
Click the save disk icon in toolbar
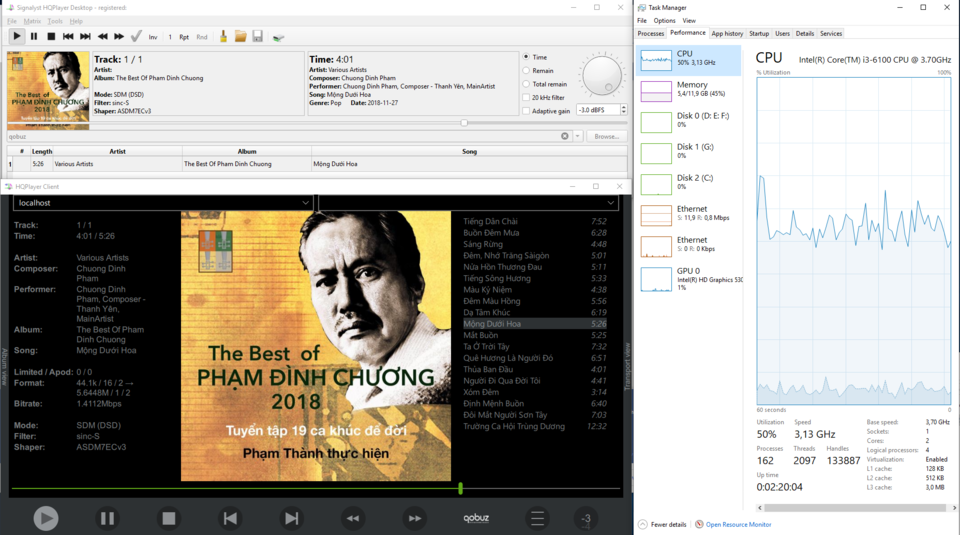pos(258,37)
